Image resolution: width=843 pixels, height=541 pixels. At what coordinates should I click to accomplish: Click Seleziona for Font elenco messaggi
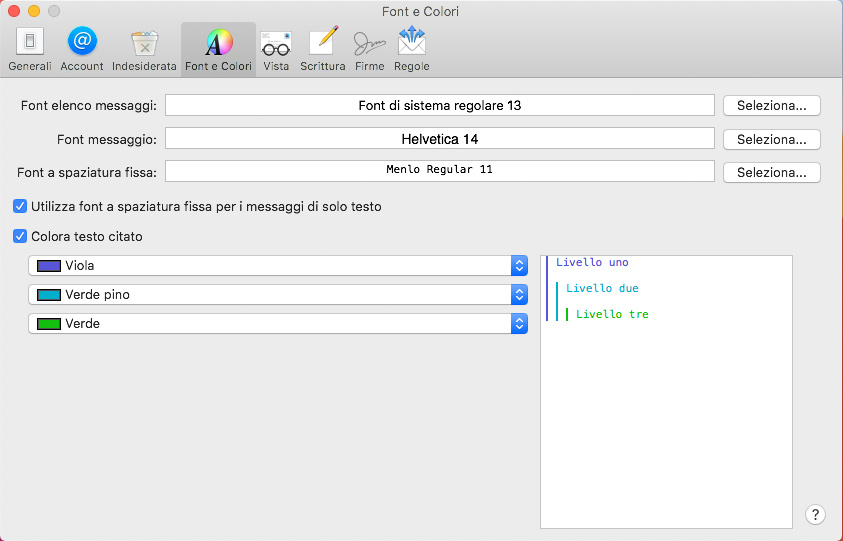point(771,105)
